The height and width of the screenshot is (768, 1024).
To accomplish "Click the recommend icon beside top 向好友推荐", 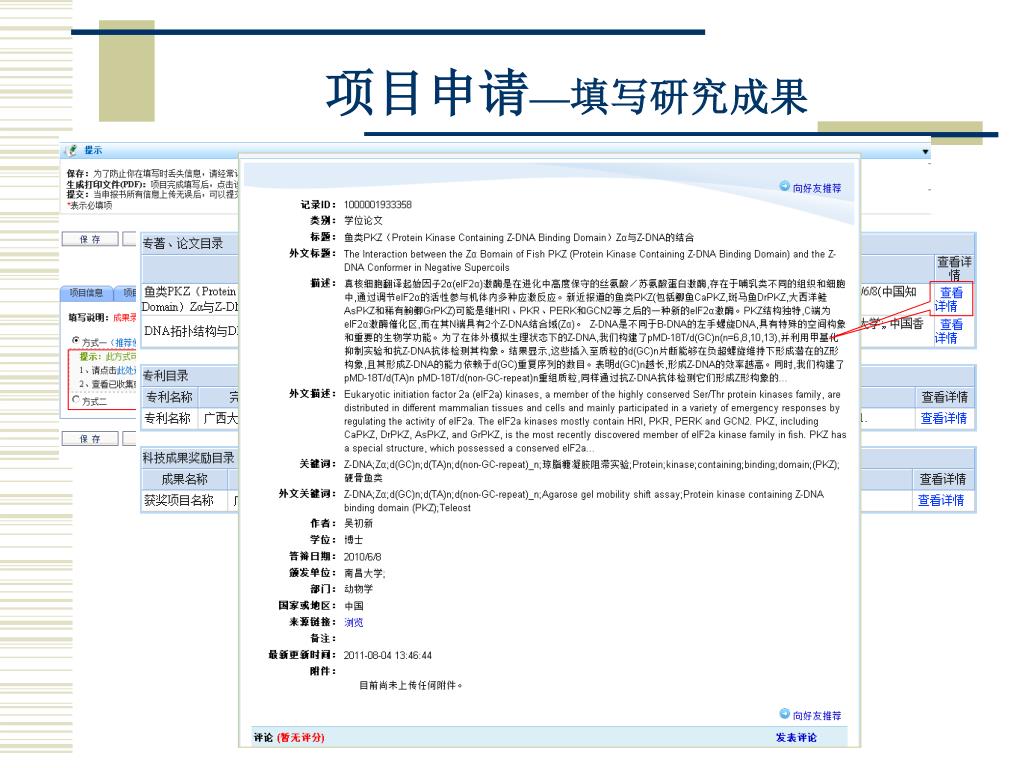I will [785, 186].
